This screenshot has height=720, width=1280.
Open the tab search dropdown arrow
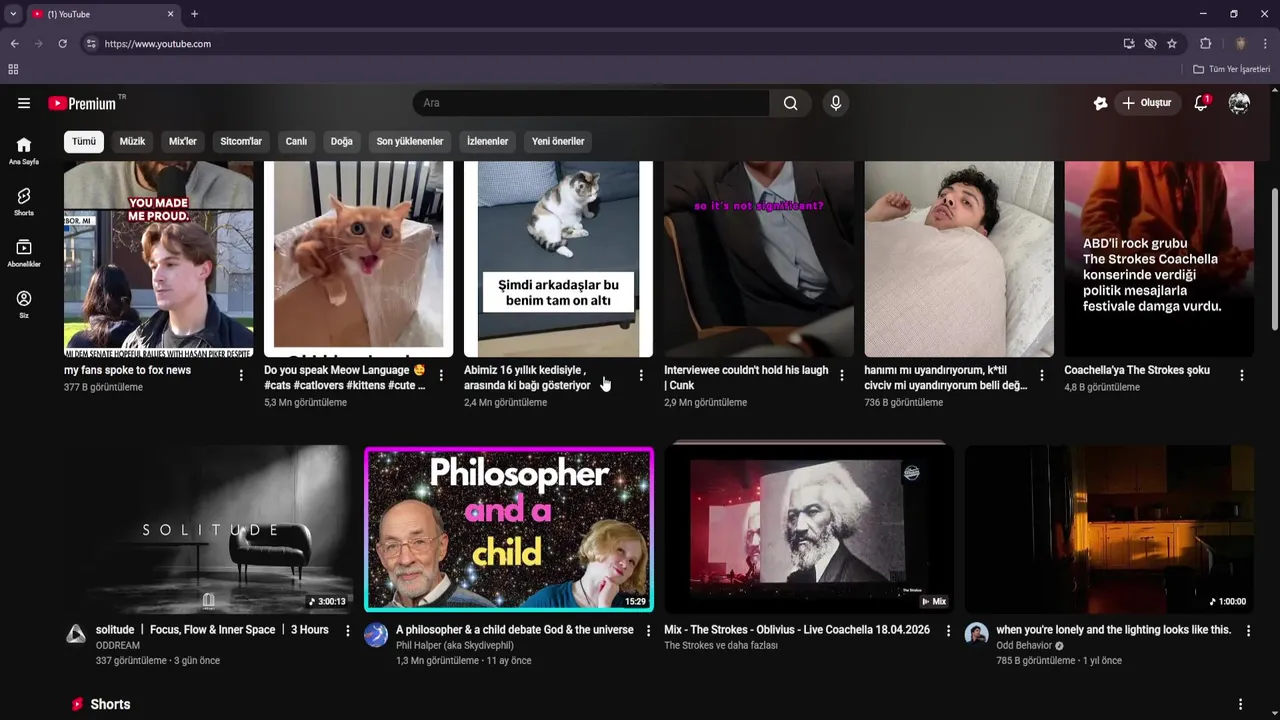click(x=13, y=14)
